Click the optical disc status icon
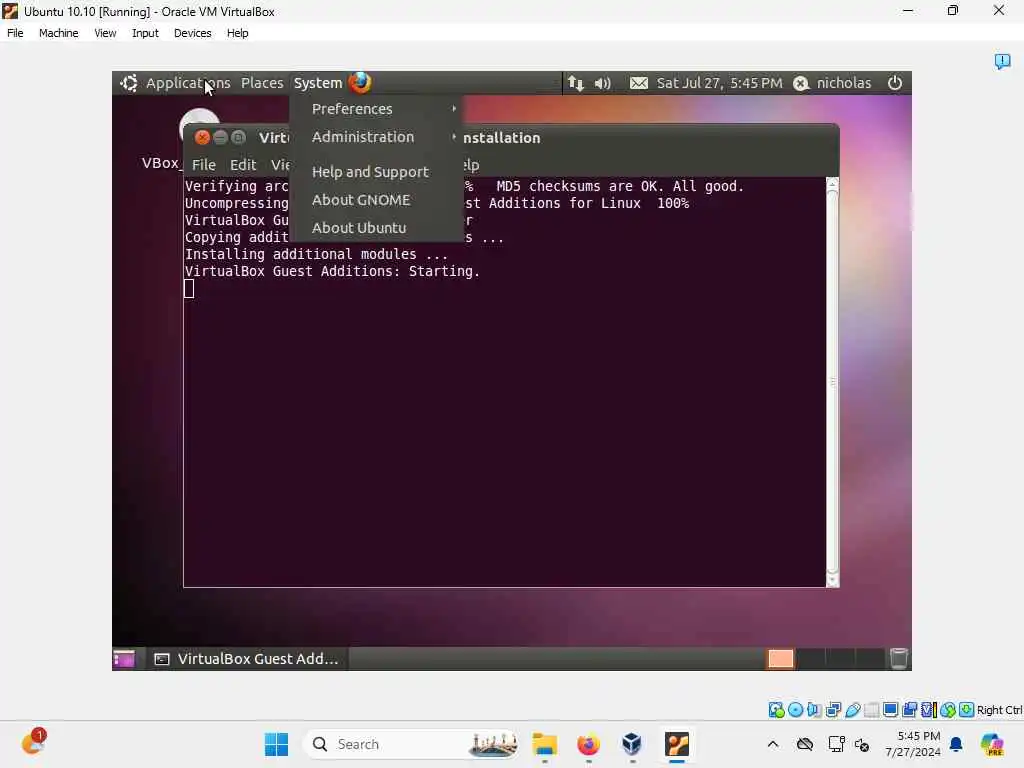The height and width of the screenshot is (768, 1024). [x=795, y=710]
